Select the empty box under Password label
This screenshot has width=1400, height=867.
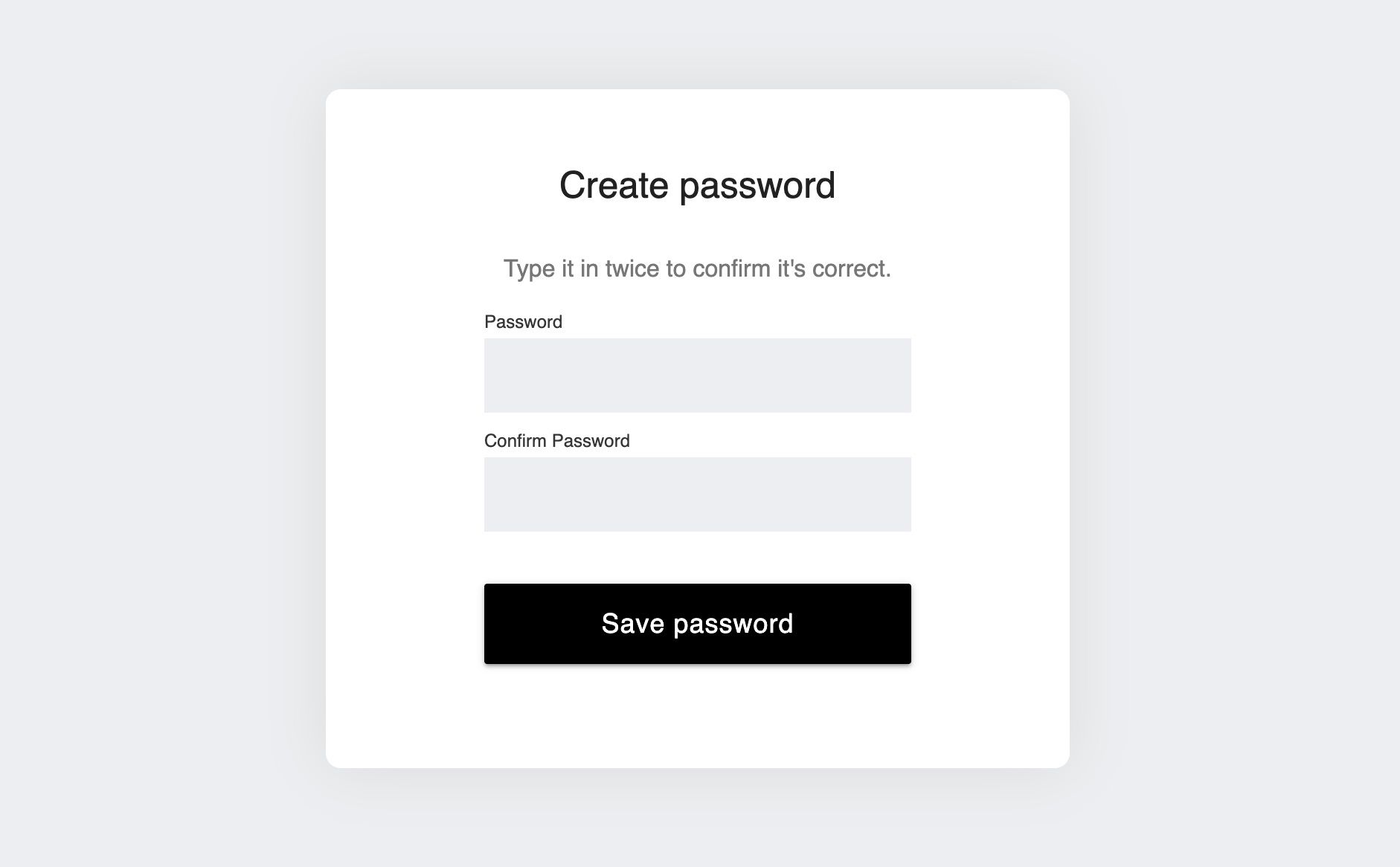[697, 376]
